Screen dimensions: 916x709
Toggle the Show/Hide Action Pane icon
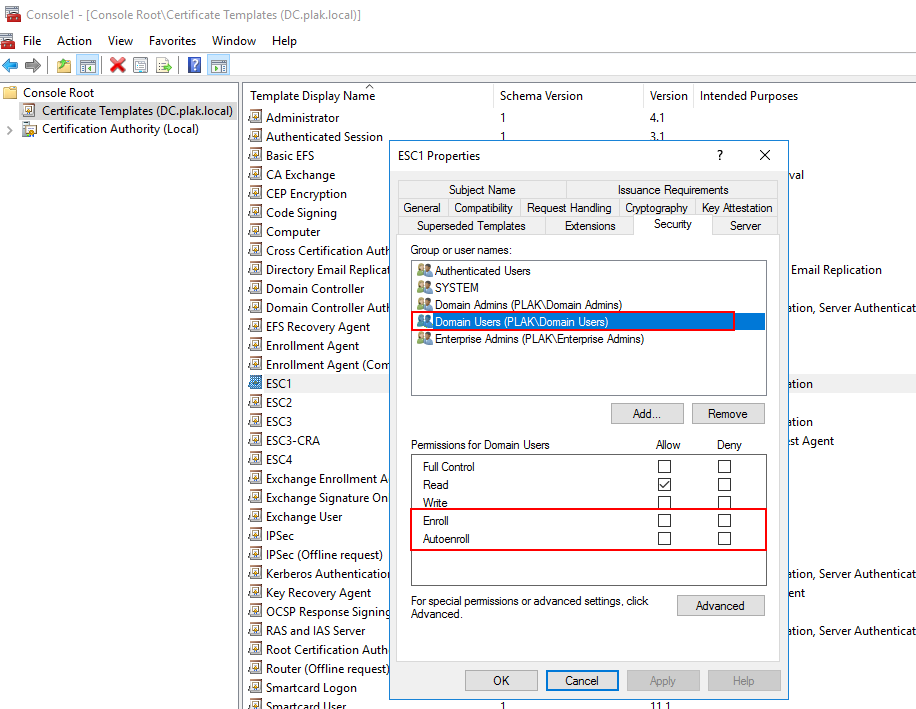tap(218, 65)
